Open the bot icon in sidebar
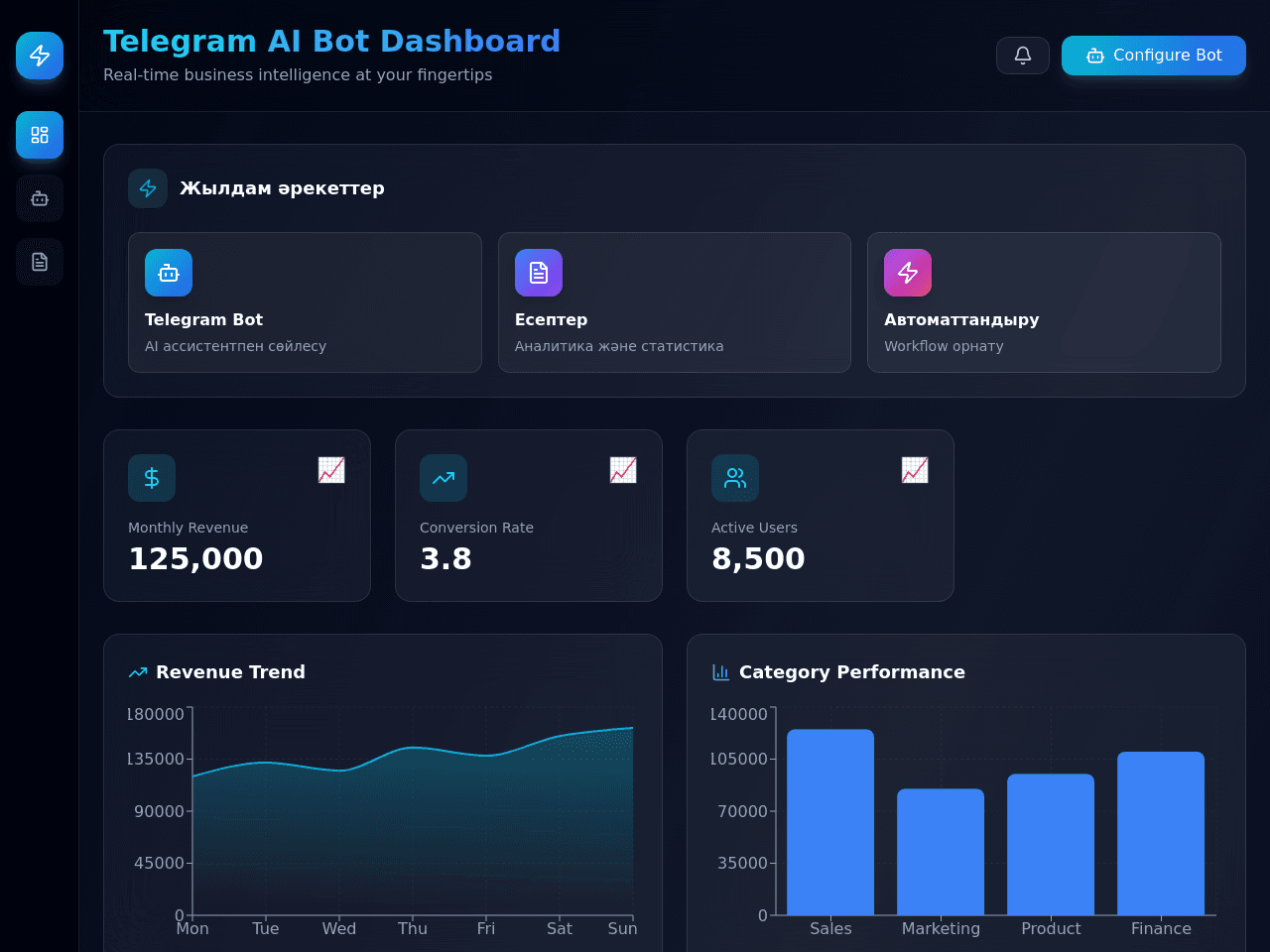 click(40, 198)
